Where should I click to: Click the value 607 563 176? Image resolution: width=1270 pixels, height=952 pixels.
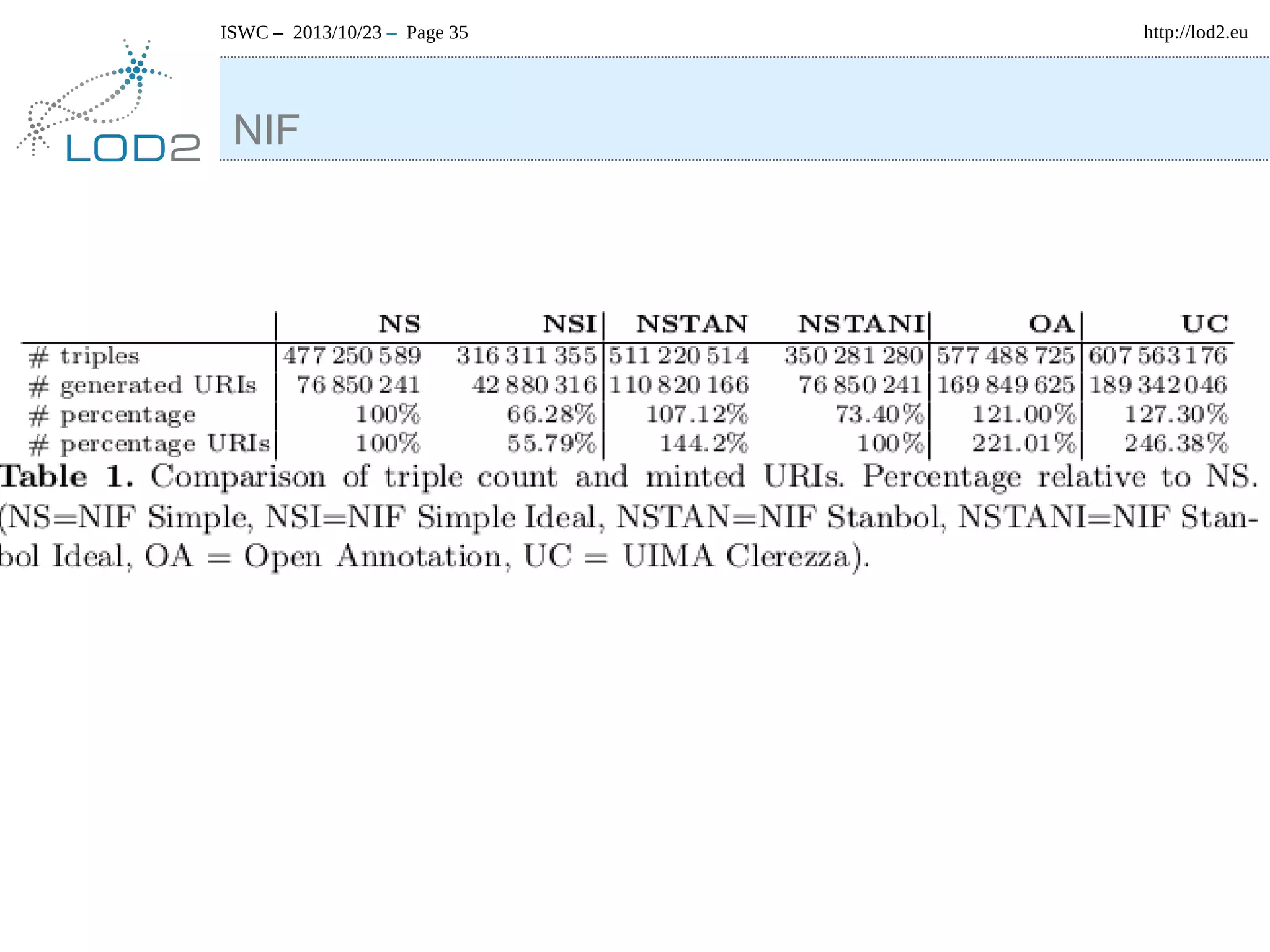pyautogui.click(x=1158, y=356)
